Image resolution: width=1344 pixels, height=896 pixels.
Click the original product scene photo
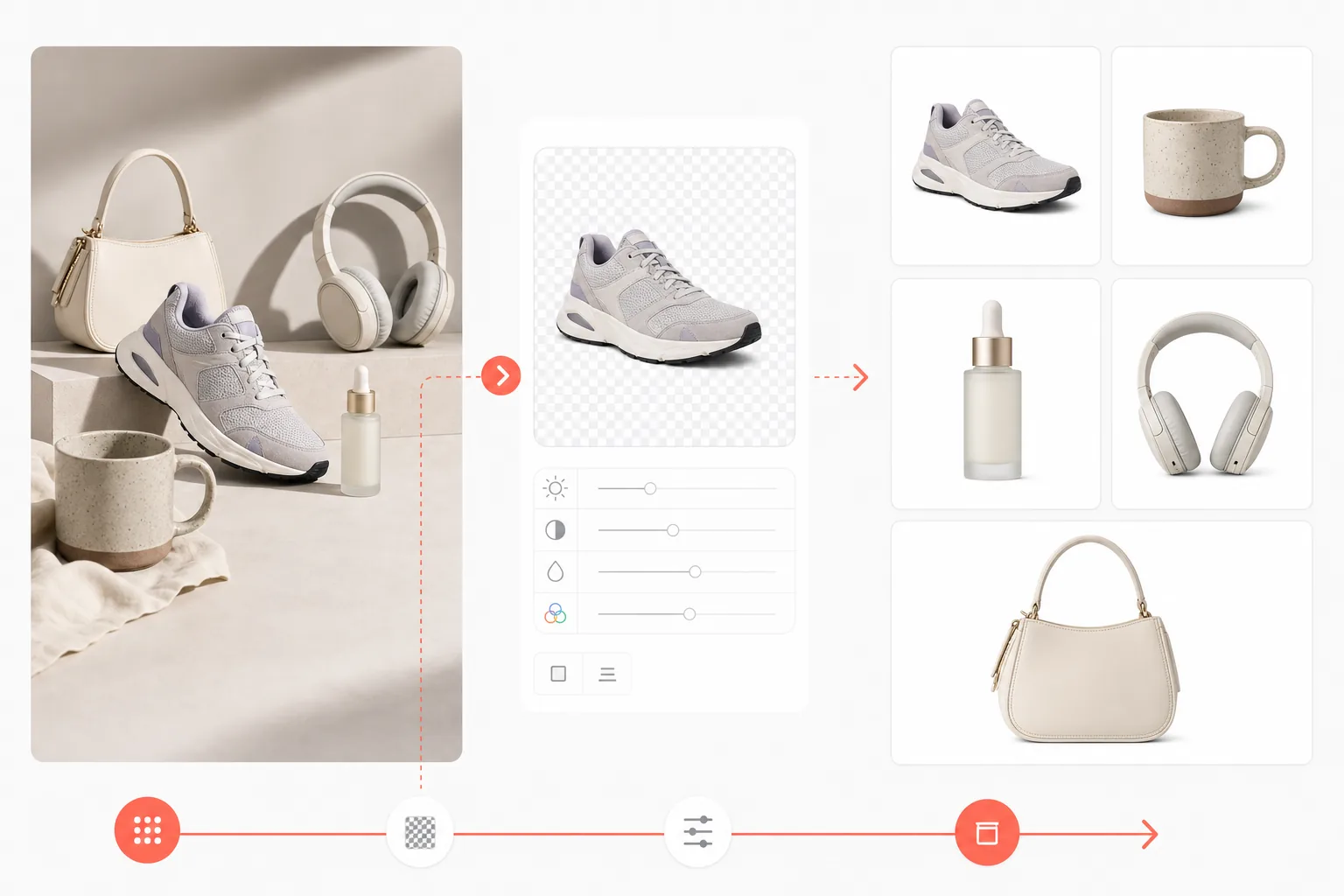(247, 404)
